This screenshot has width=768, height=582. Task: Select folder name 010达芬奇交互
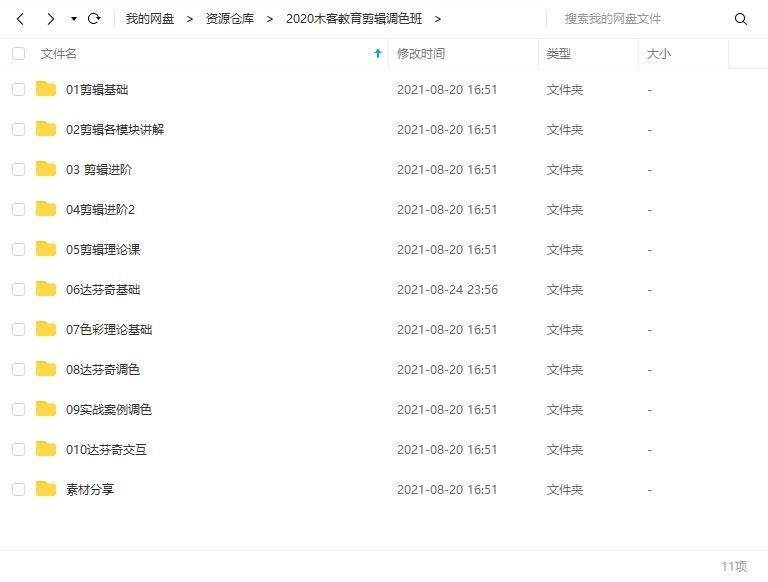[106, 450]
